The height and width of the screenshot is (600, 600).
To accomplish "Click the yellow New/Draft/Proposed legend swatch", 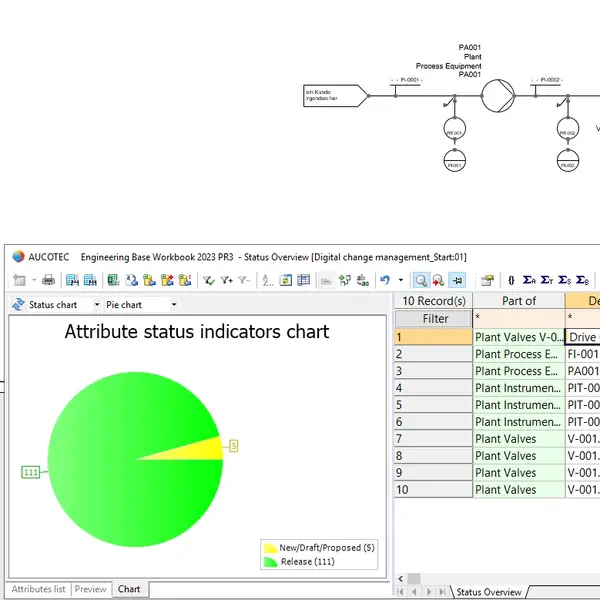I will (x=269, y=548).
